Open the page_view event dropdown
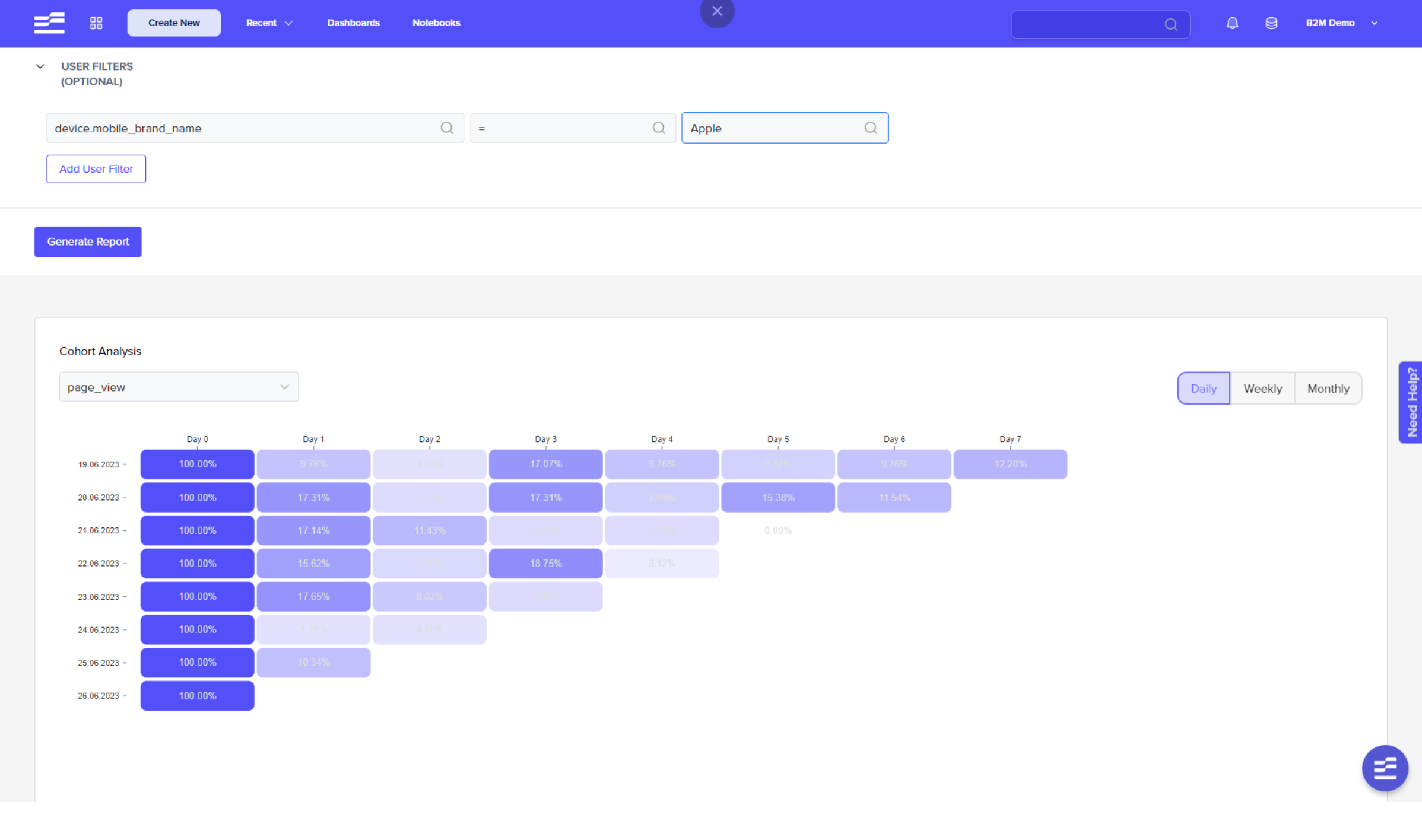This screenshot has height=840, width=1422. coord(179,387)
